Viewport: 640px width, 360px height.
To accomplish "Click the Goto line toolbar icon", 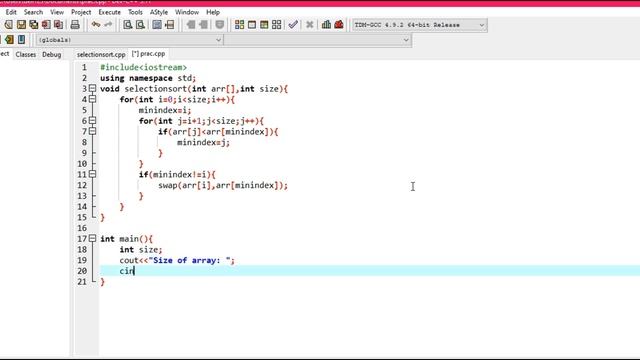I will click(x=169, y=25).
